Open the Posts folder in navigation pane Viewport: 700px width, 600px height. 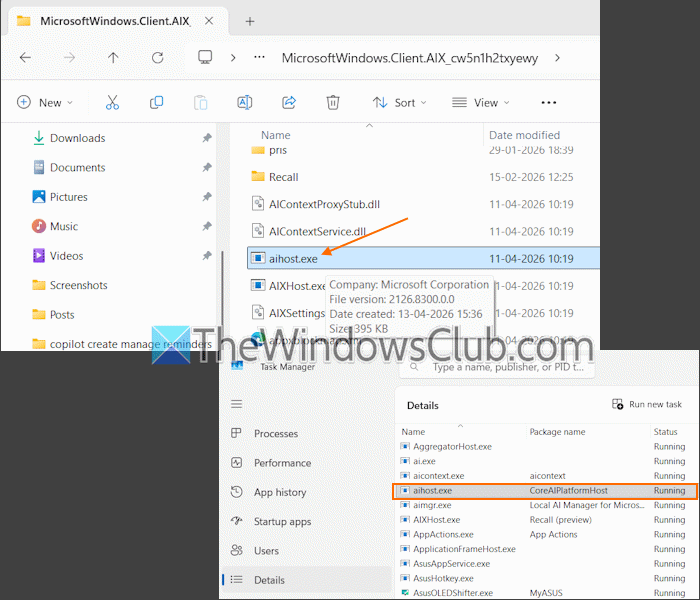(62, 315)
